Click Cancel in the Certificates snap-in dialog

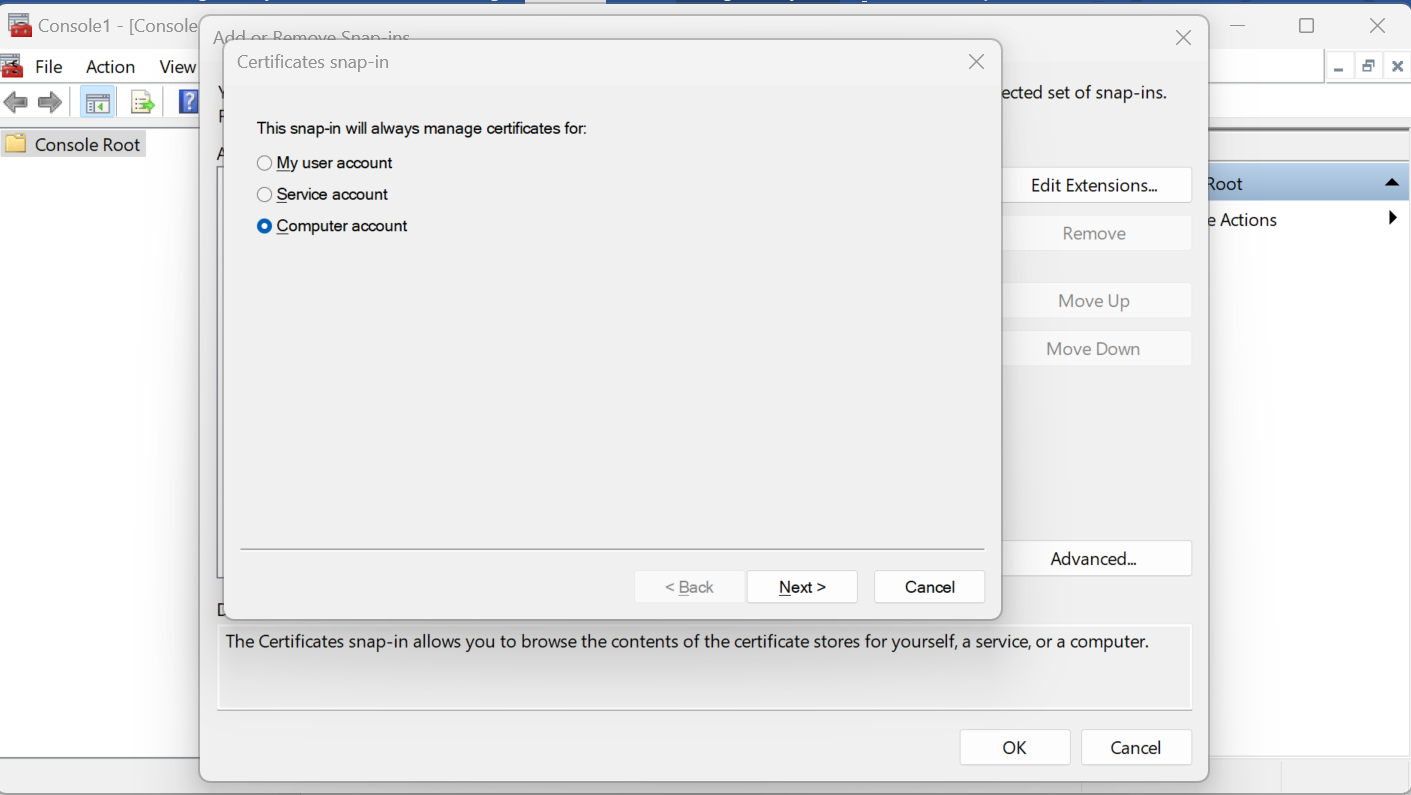coord(929,587)
